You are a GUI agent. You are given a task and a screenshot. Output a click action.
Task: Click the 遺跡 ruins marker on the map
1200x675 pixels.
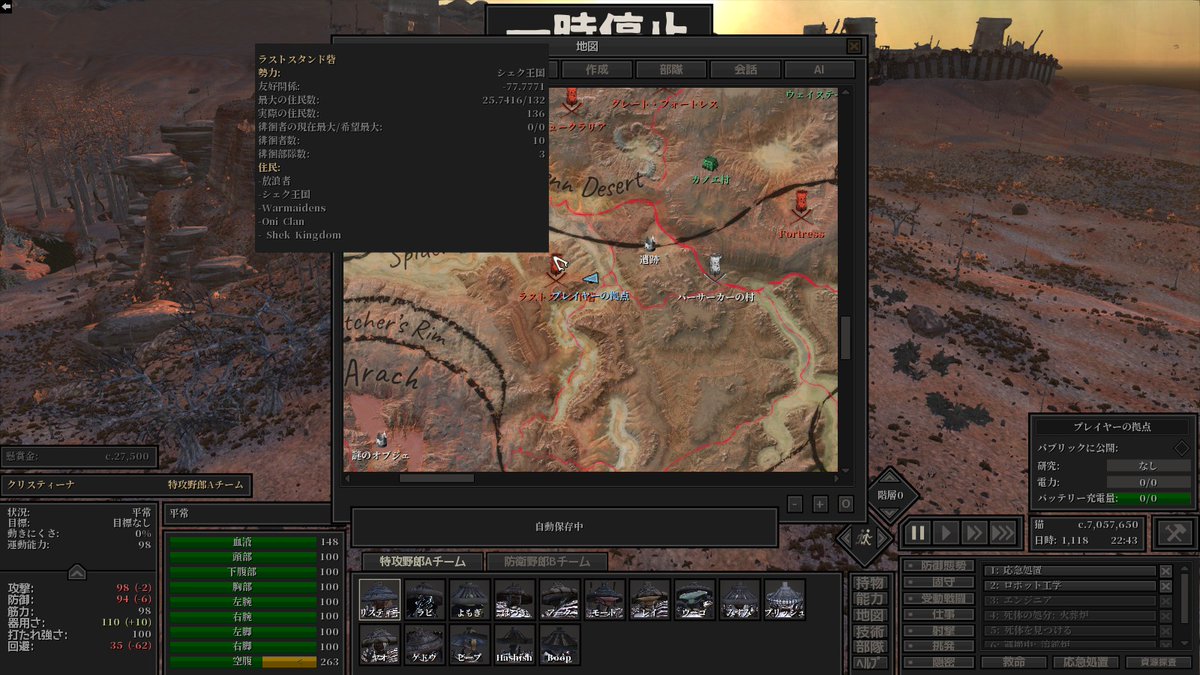pos(649,245)
